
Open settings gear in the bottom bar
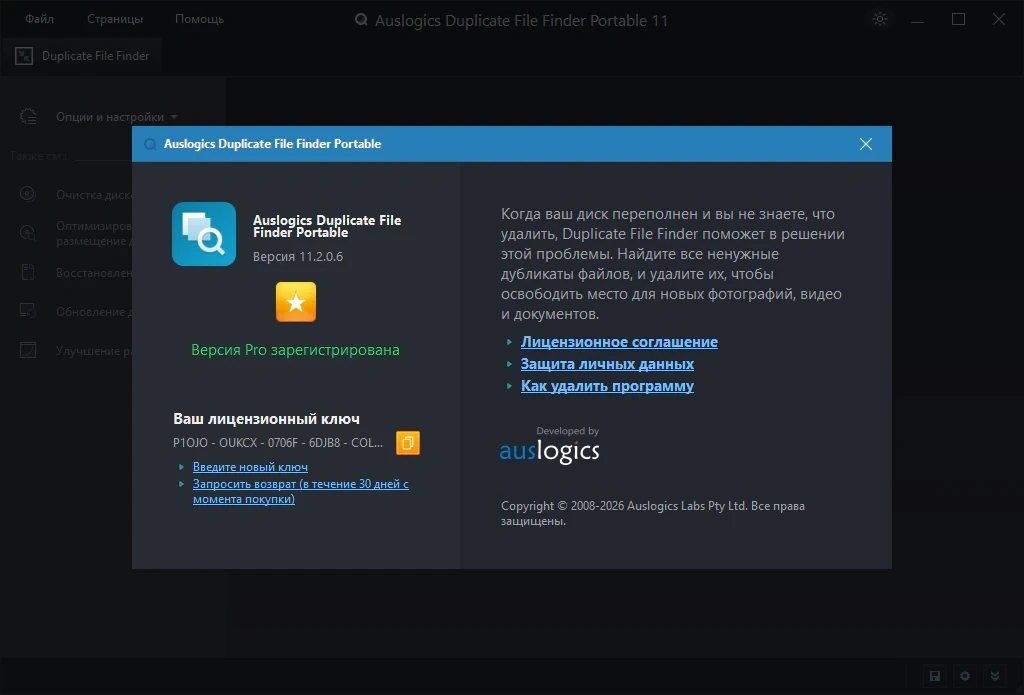coord(965,676)
